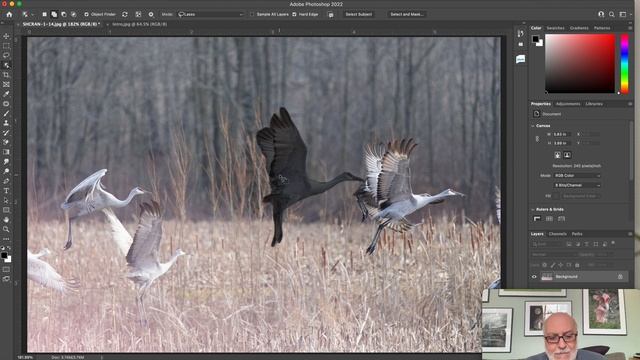
Task: Open the Properties panel flyout menu
Action: pyautogui.click(x=630, y=104)
